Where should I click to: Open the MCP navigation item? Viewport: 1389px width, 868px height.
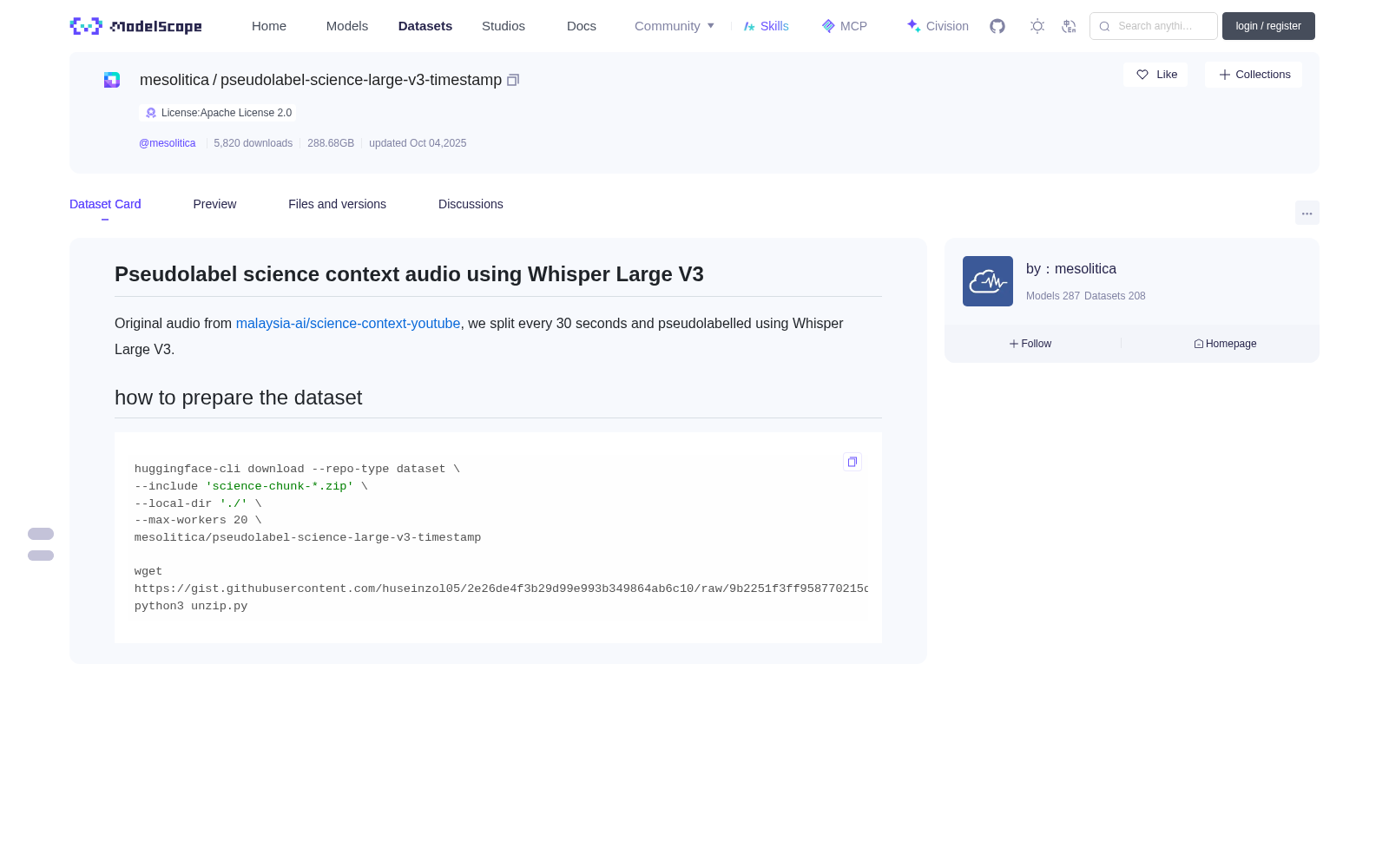(844, 26)
